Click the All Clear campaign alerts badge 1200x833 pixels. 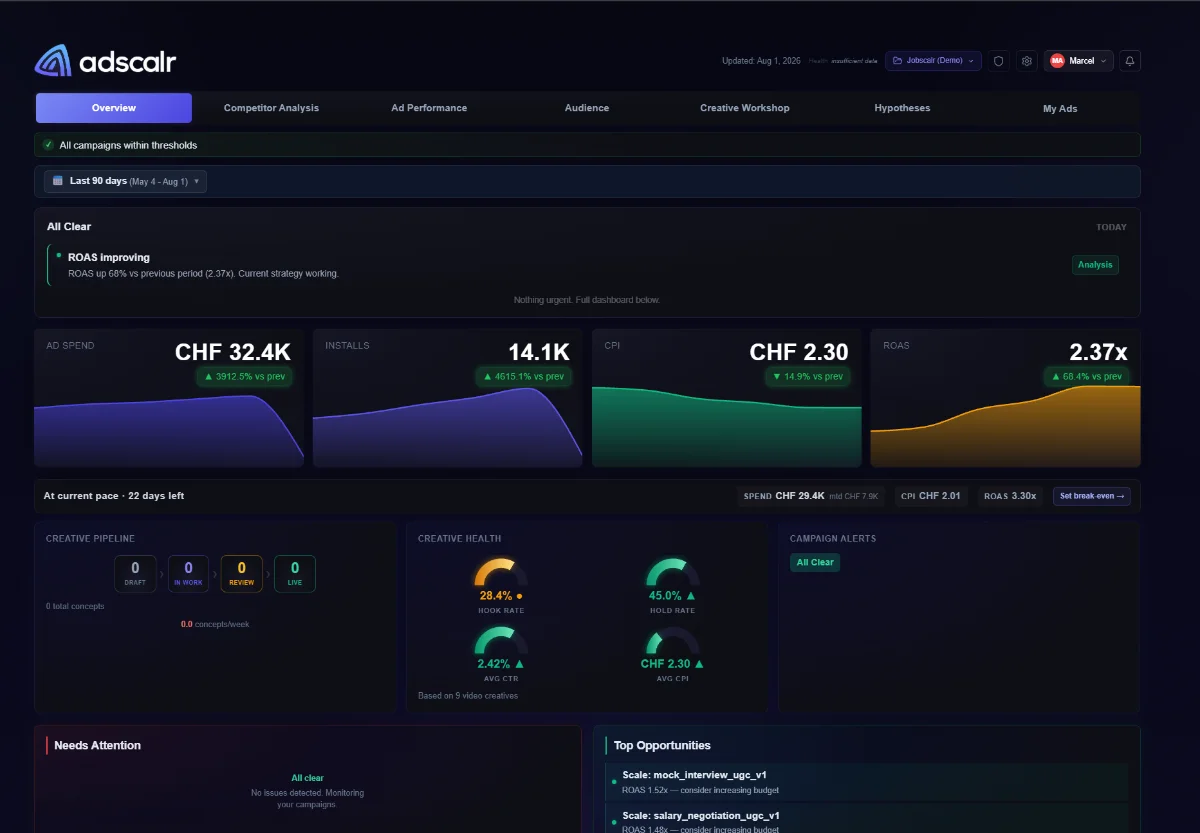815,562
